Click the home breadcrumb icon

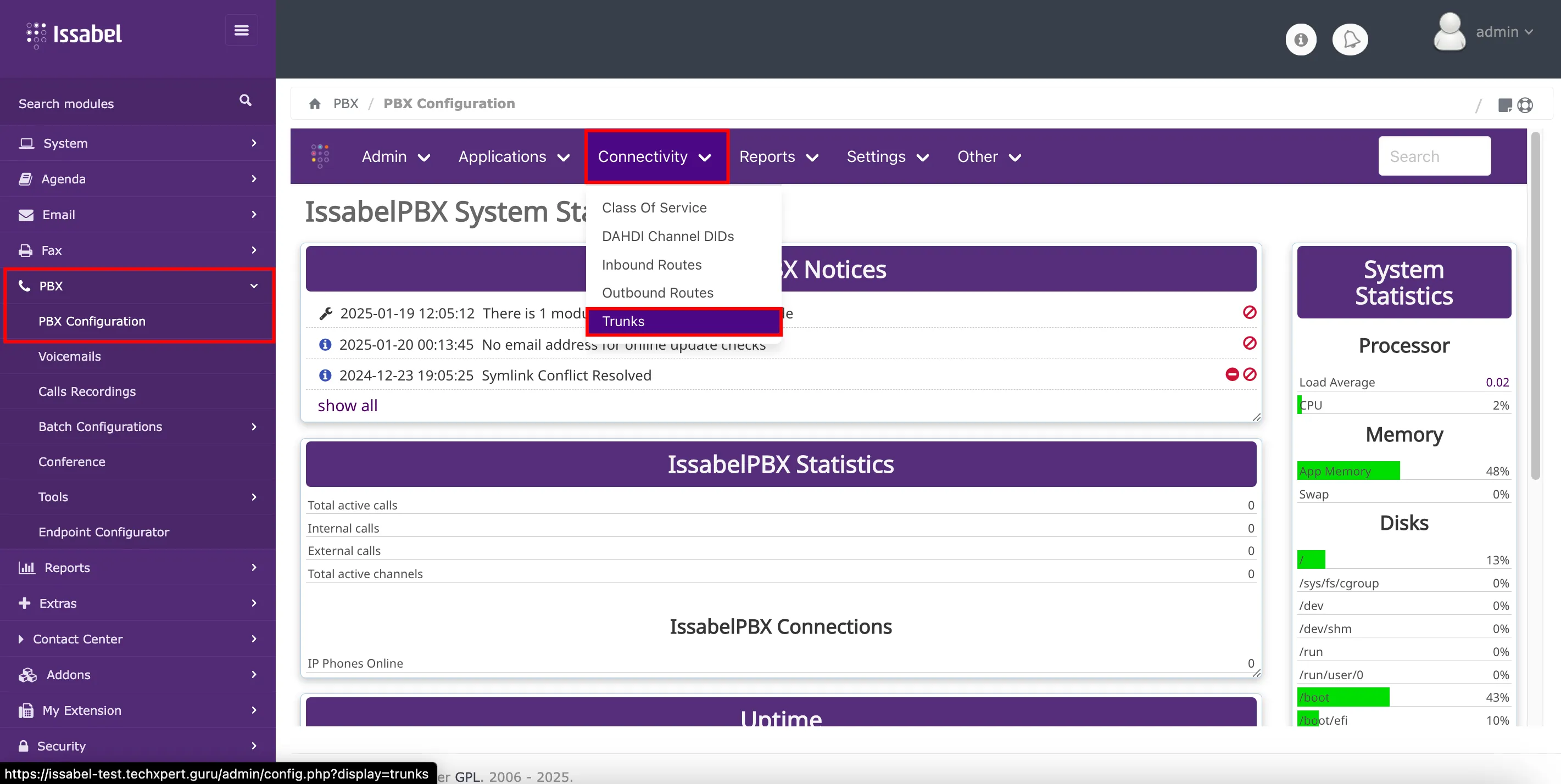coord(315,104)
